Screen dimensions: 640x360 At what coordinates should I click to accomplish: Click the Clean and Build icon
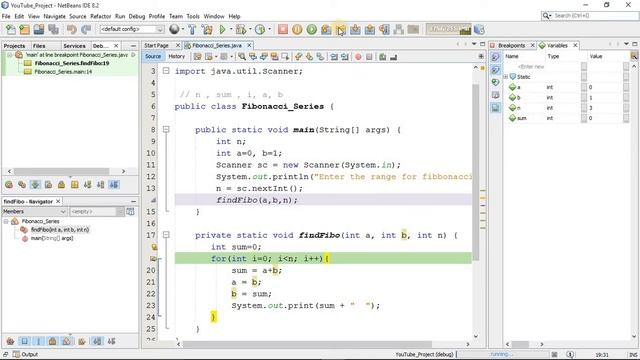pyautogui.click(x=207, y=29)
